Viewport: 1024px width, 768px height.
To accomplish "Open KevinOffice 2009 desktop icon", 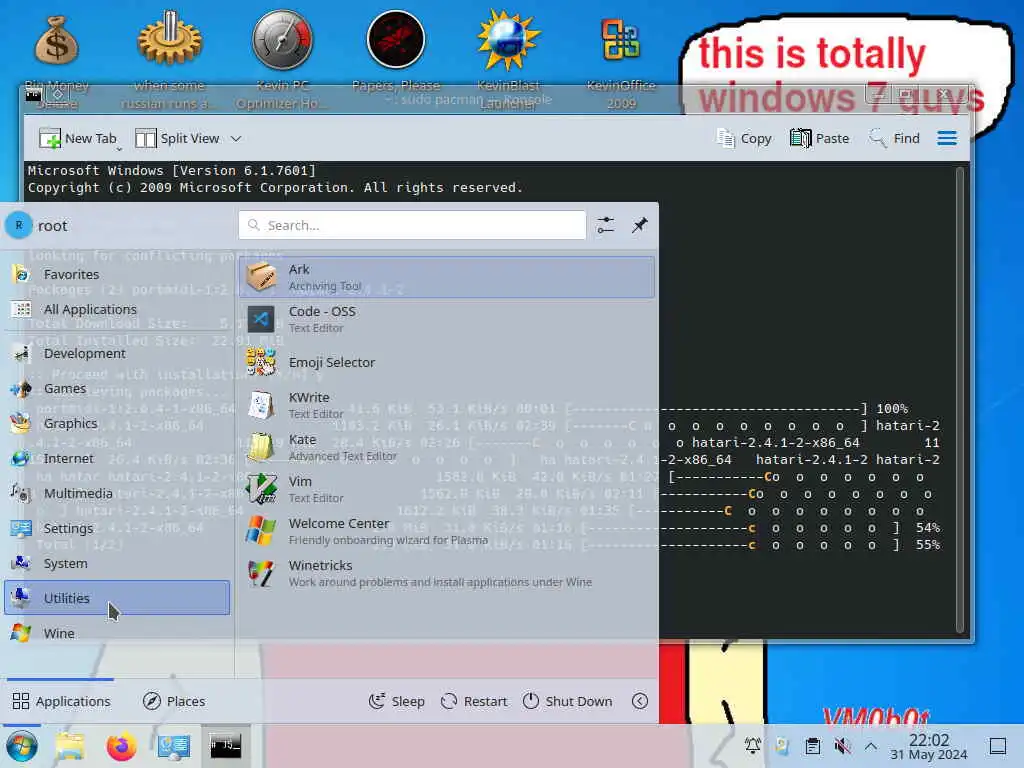I will tap(620, 59).
